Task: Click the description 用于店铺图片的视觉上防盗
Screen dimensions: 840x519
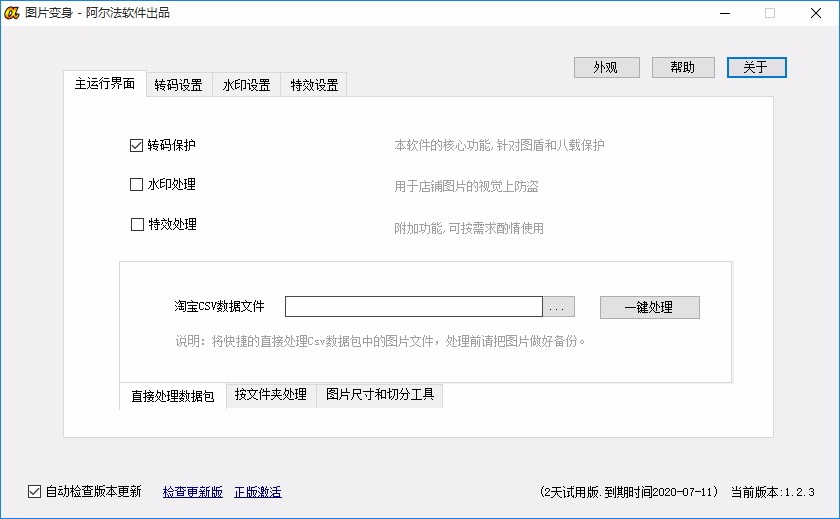Action: coord(466,186)
